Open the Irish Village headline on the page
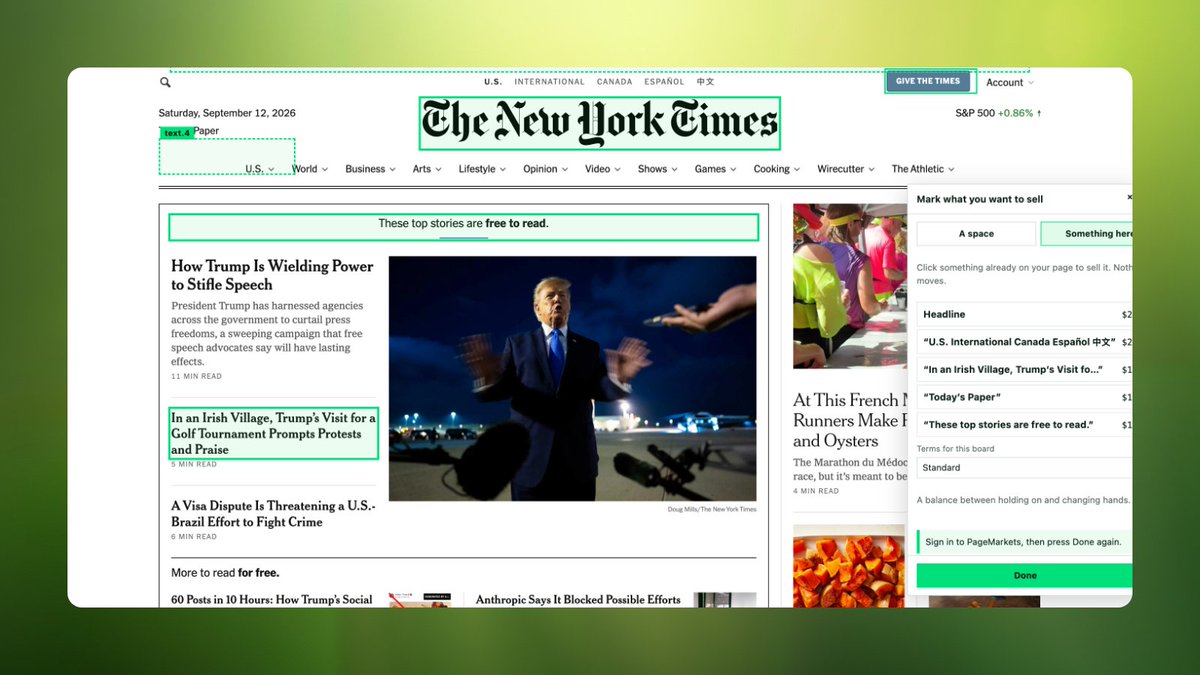 click(273, 433)
